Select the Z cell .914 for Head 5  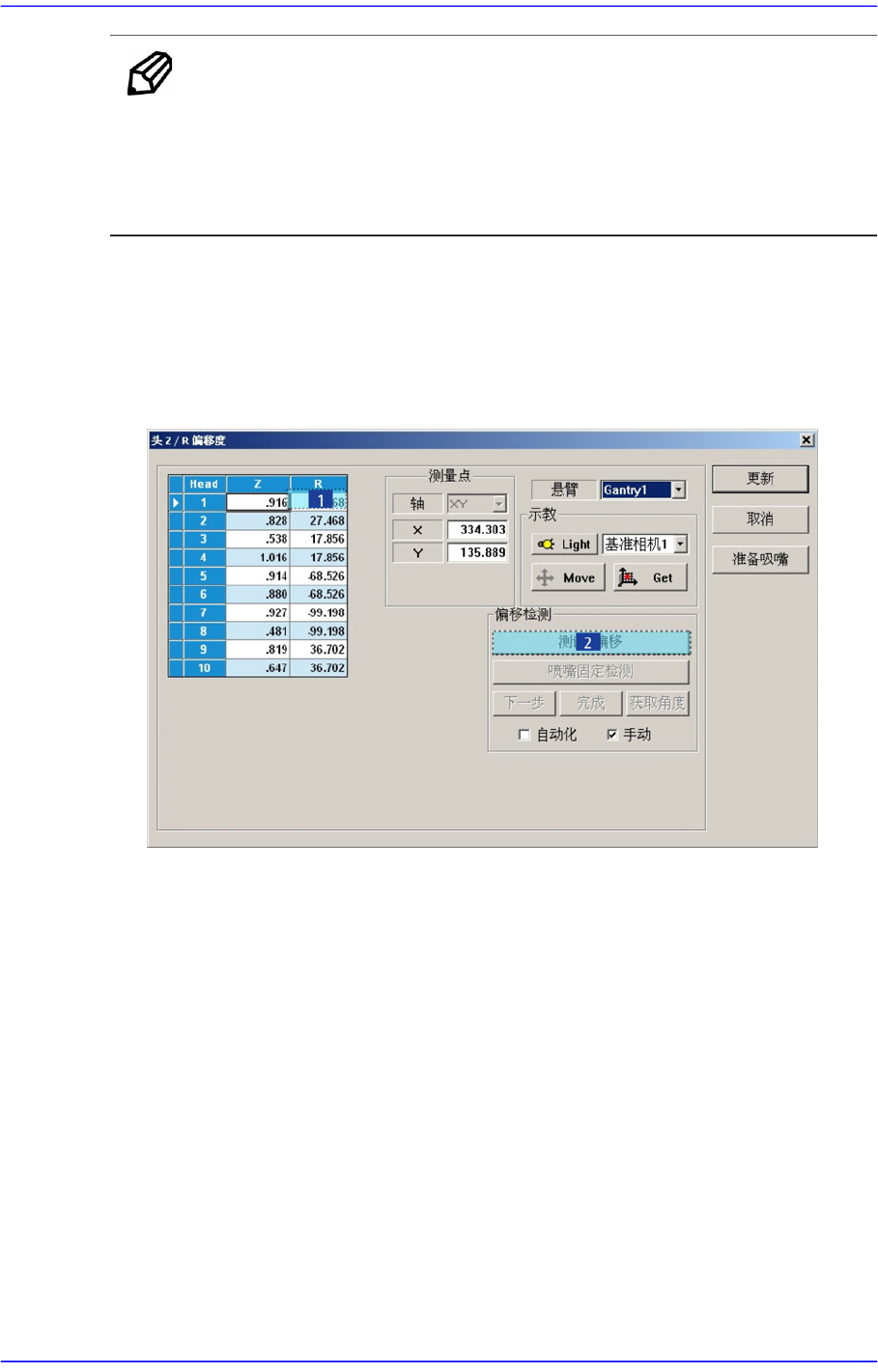258,576
